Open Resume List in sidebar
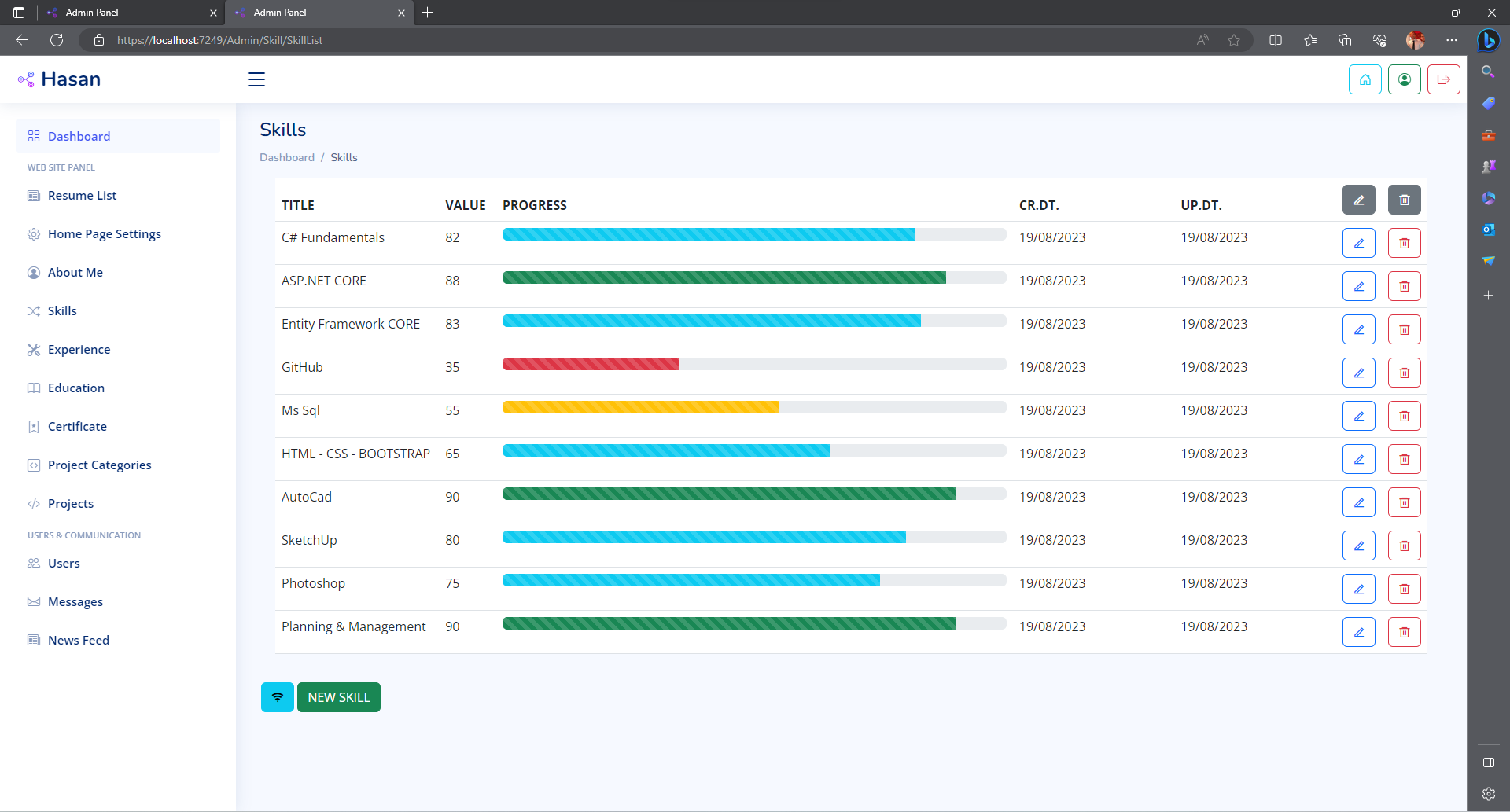Viewport: 1510px width, 812px height. click(x=118, y=196)
